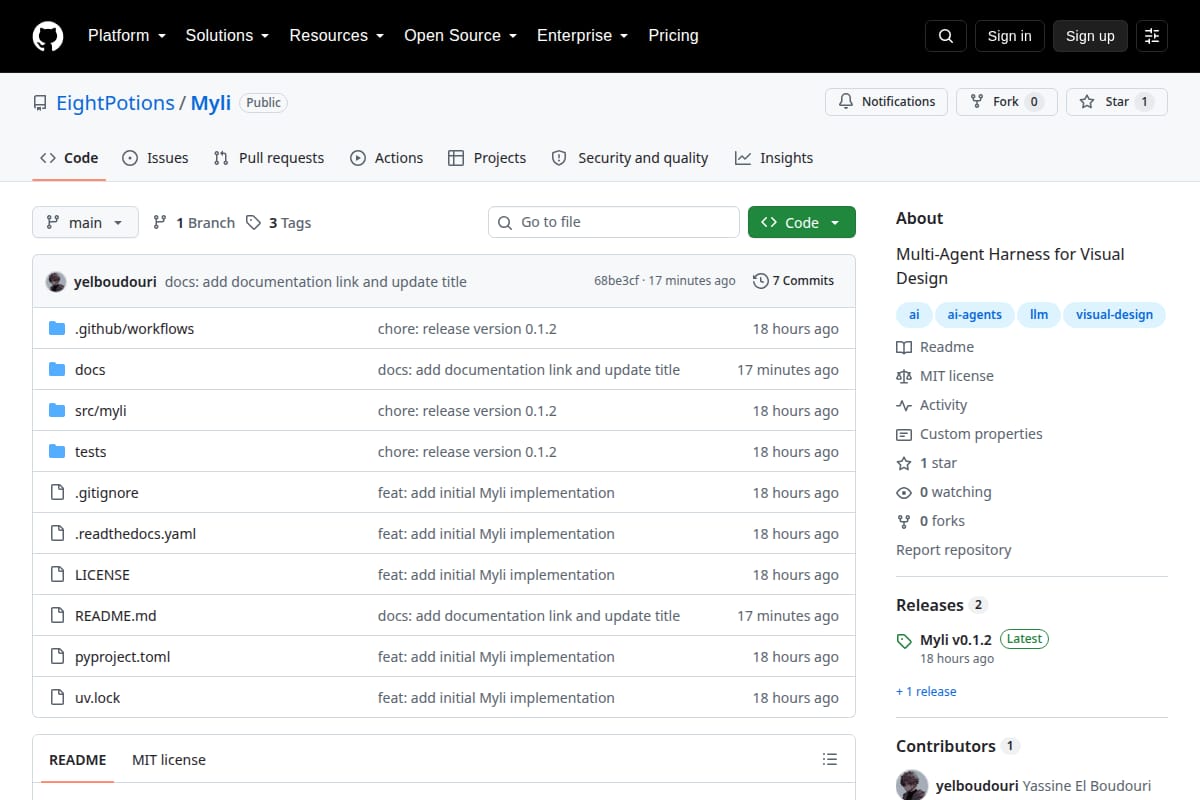Viewport: 1200px width, 800px height.
Task: Select the llm topic tag
Action: pyautogui.click(x=1039, y=314)
